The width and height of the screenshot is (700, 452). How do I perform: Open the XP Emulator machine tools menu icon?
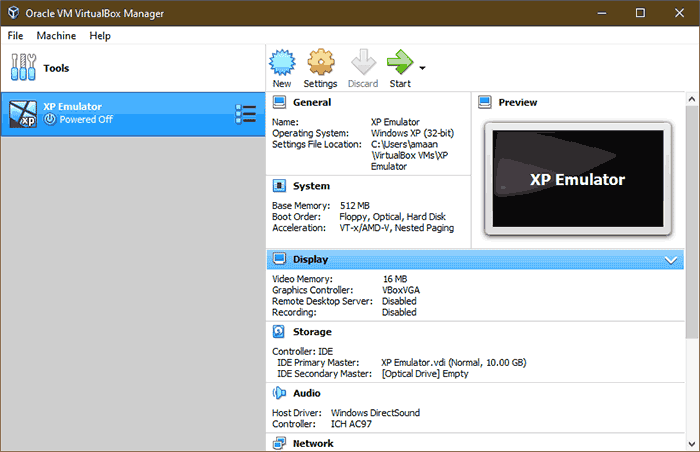pyautogui.click(x=246, y=114)
